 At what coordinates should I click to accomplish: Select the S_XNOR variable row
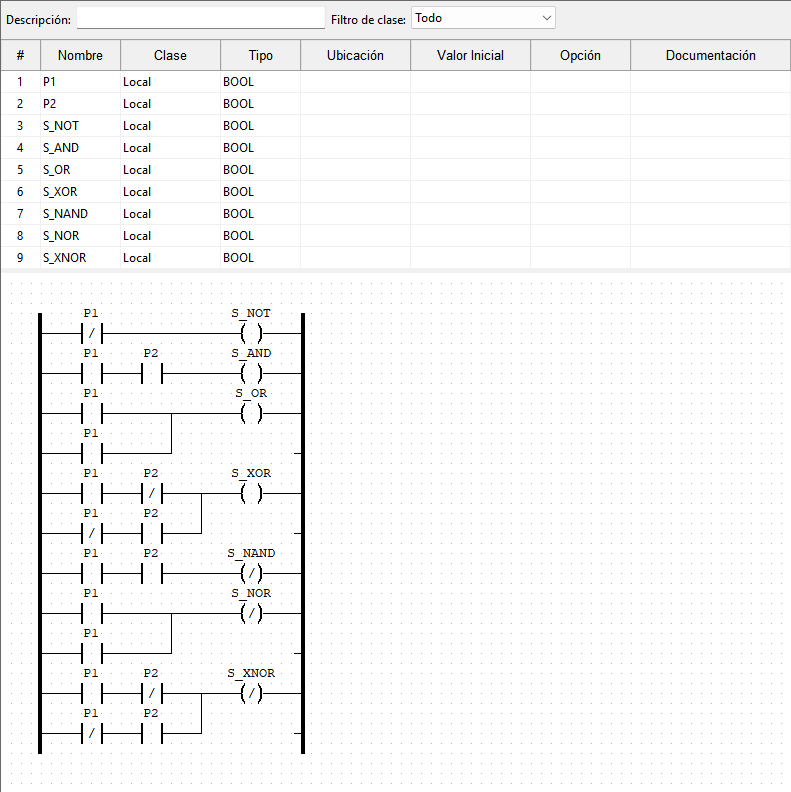[396, 258]
